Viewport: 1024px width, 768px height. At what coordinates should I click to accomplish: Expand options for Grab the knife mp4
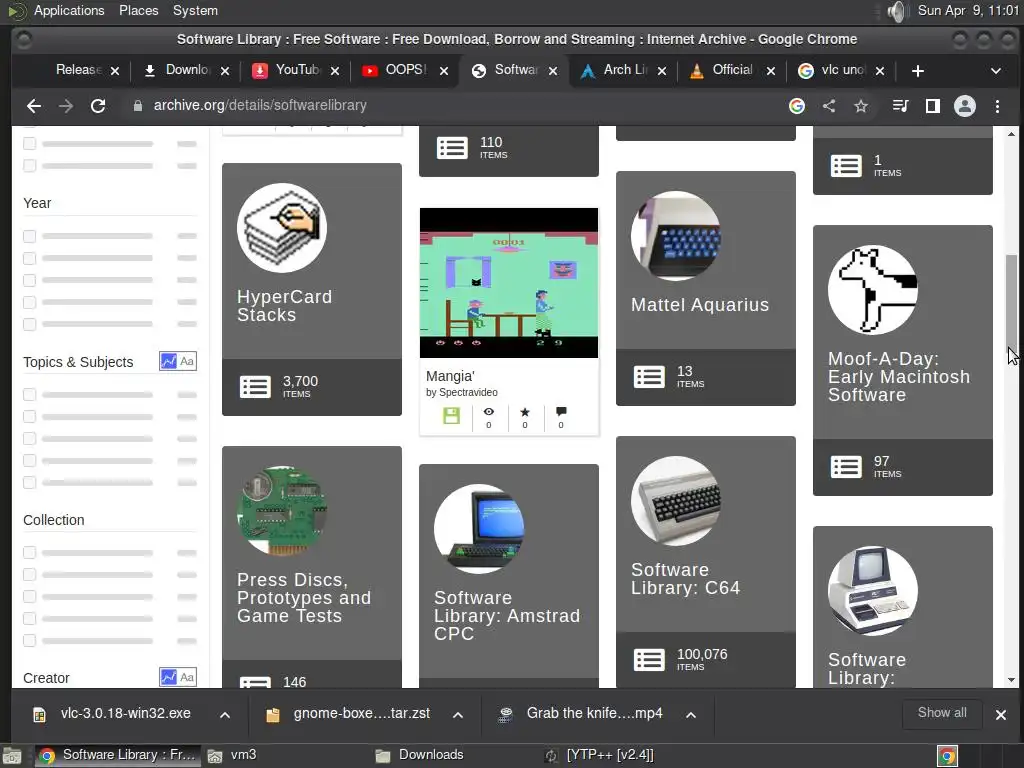tap(691, 715)
